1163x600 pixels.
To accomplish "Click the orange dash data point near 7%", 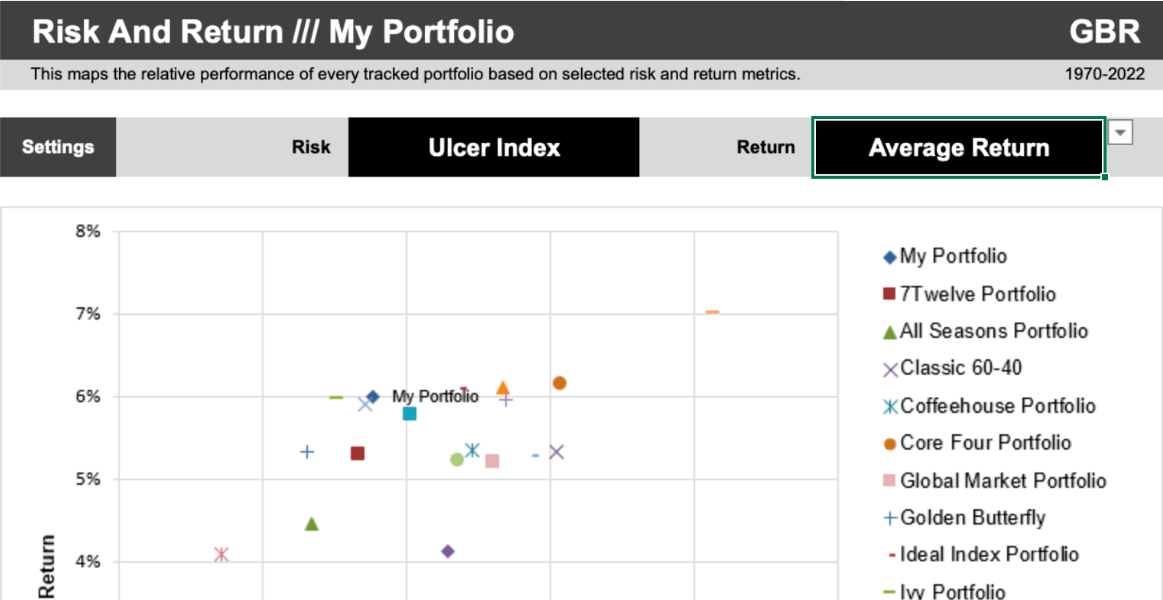I will click(x=713, y=312).
